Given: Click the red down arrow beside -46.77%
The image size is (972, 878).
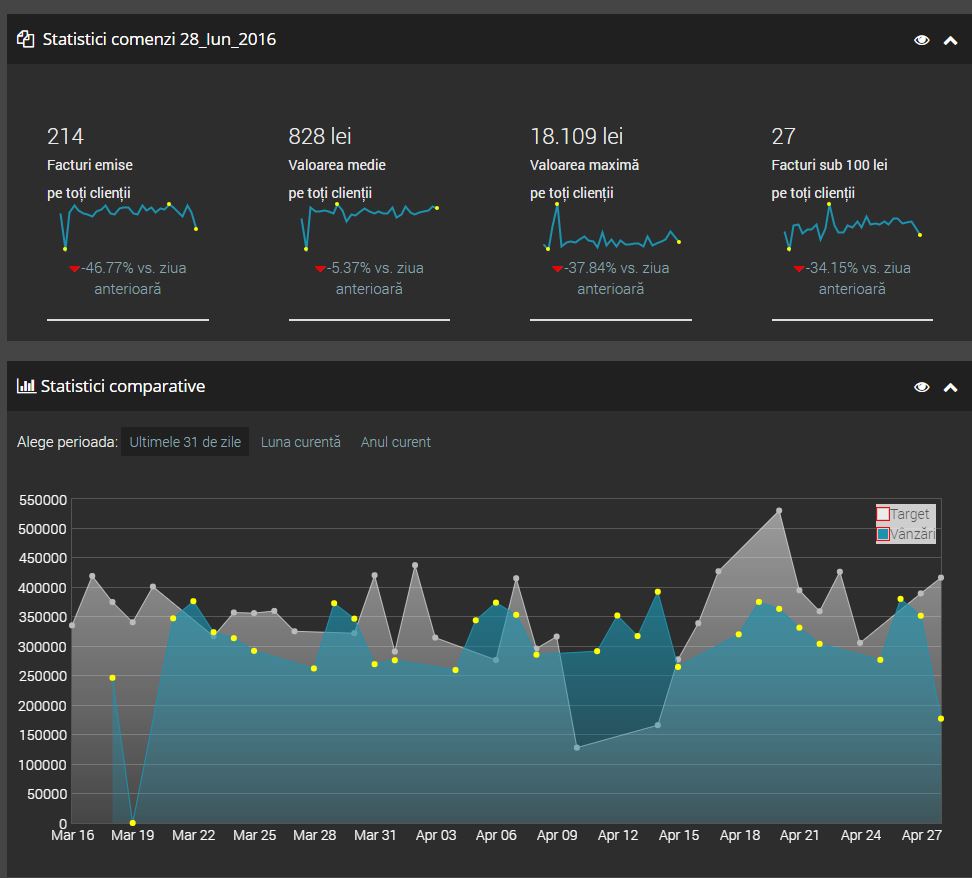Looking at the screenshot, I should 75,269.
